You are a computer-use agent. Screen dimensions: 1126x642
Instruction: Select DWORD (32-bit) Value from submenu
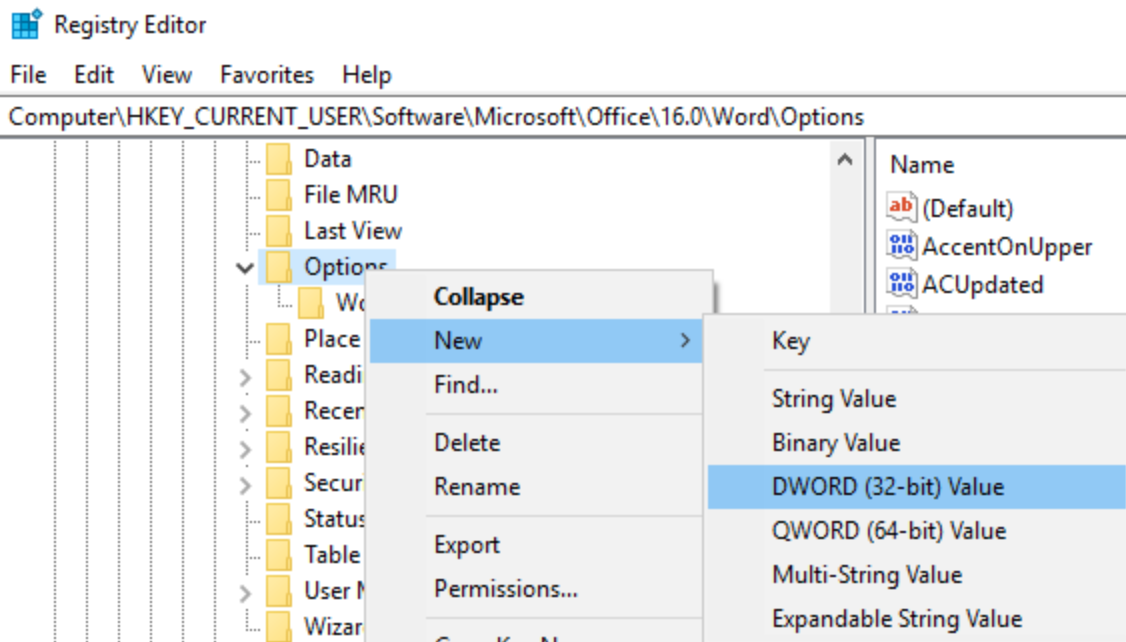pyautogui.click(x=891, y=486)
